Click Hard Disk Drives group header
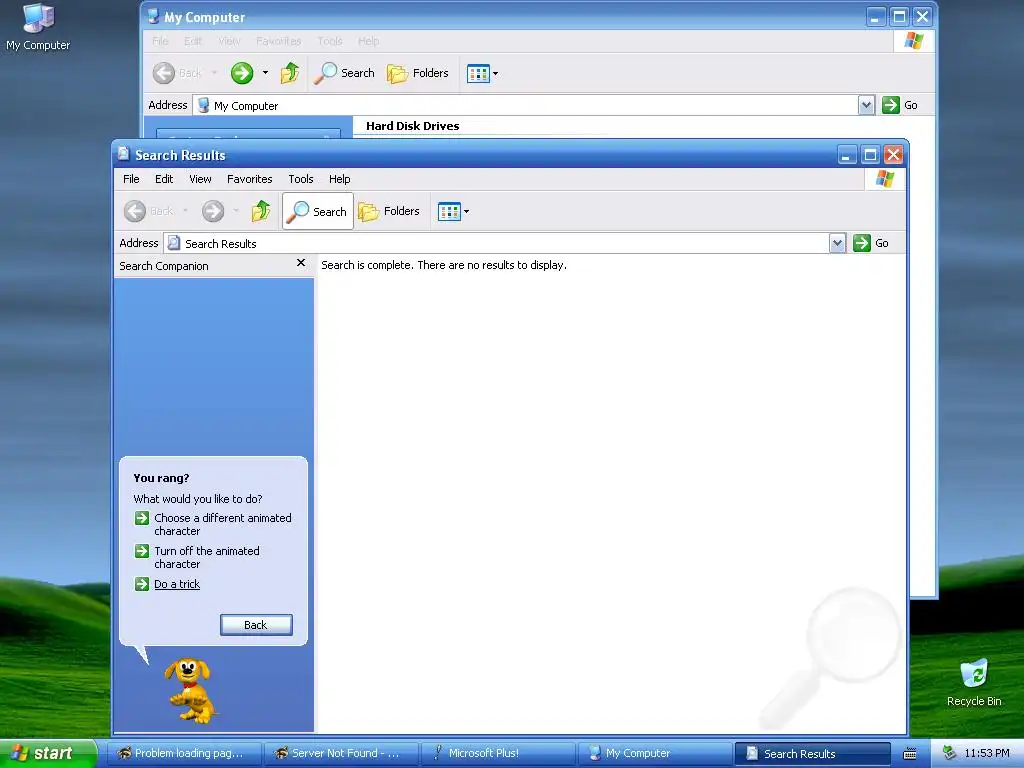This screenshot has width=1024, height=768. [x=412, y=126]
